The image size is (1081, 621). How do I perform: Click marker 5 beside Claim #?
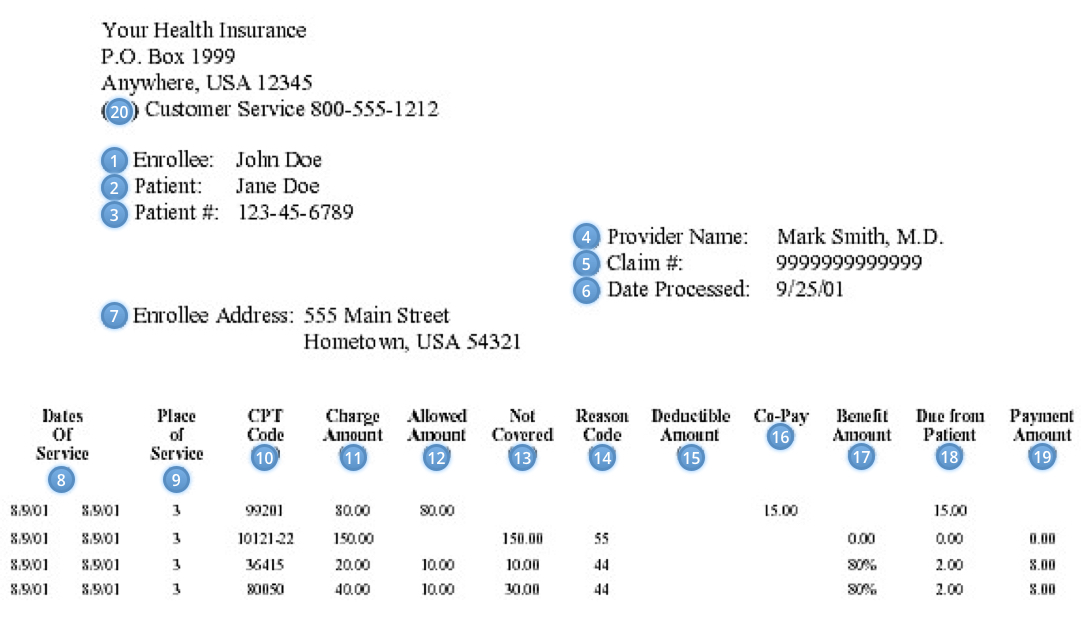point(586,264)
